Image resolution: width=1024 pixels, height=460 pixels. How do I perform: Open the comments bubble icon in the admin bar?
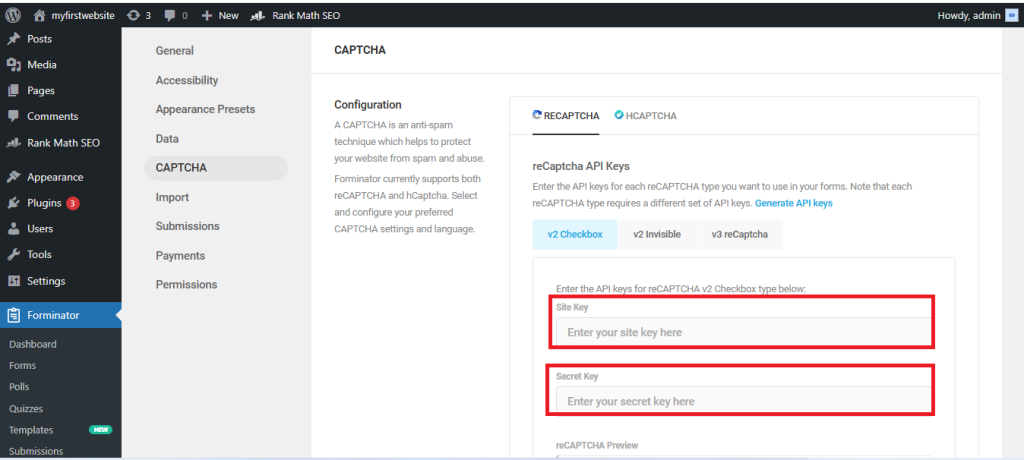[170, 16]
